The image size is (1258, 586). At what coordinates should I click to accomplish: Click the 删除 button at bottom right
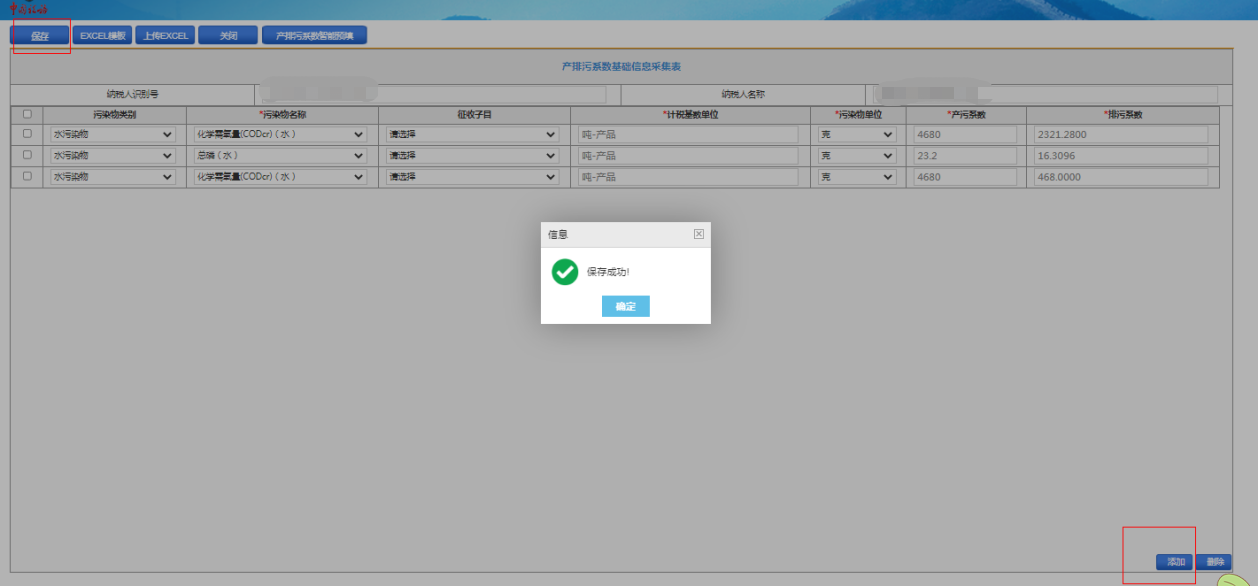1213,562
